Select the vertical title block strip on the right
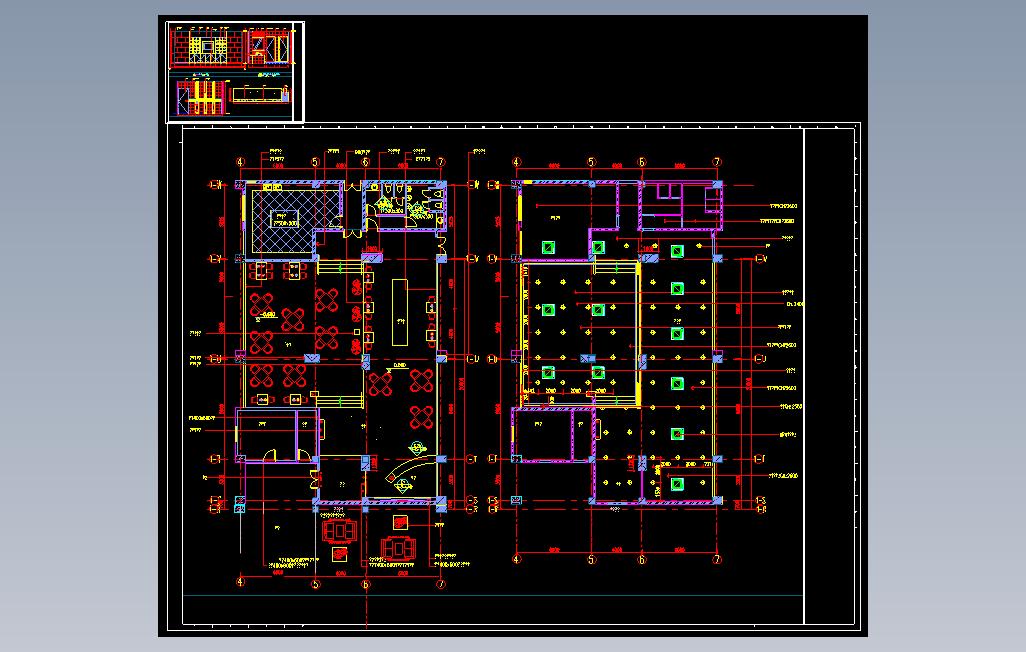The width and height of the screenshot is (1026, 652). pos(829,376)
